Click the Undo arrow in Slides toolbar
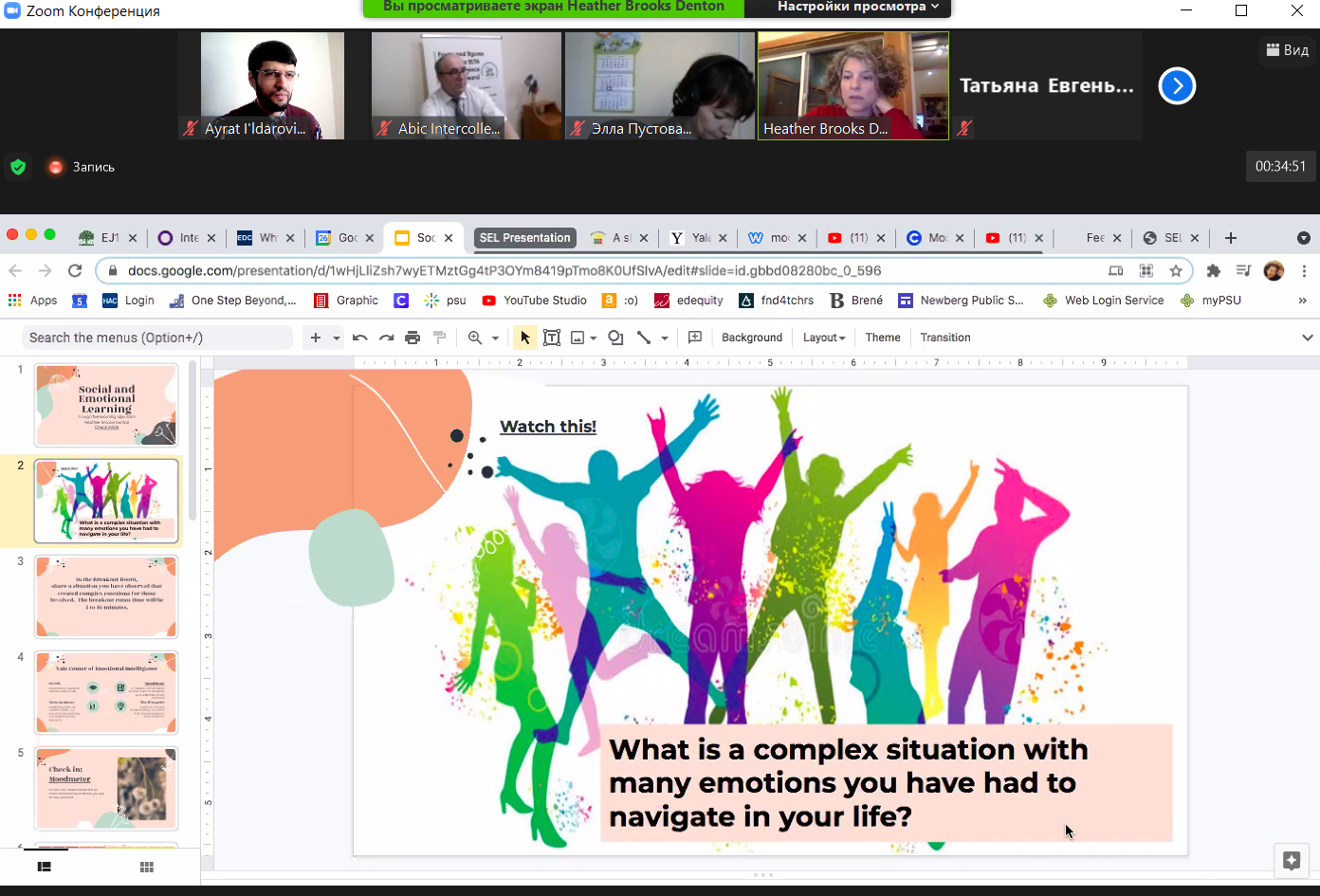Image resolution: width=1320 pixels, height=896 pixels. point(359,338)
